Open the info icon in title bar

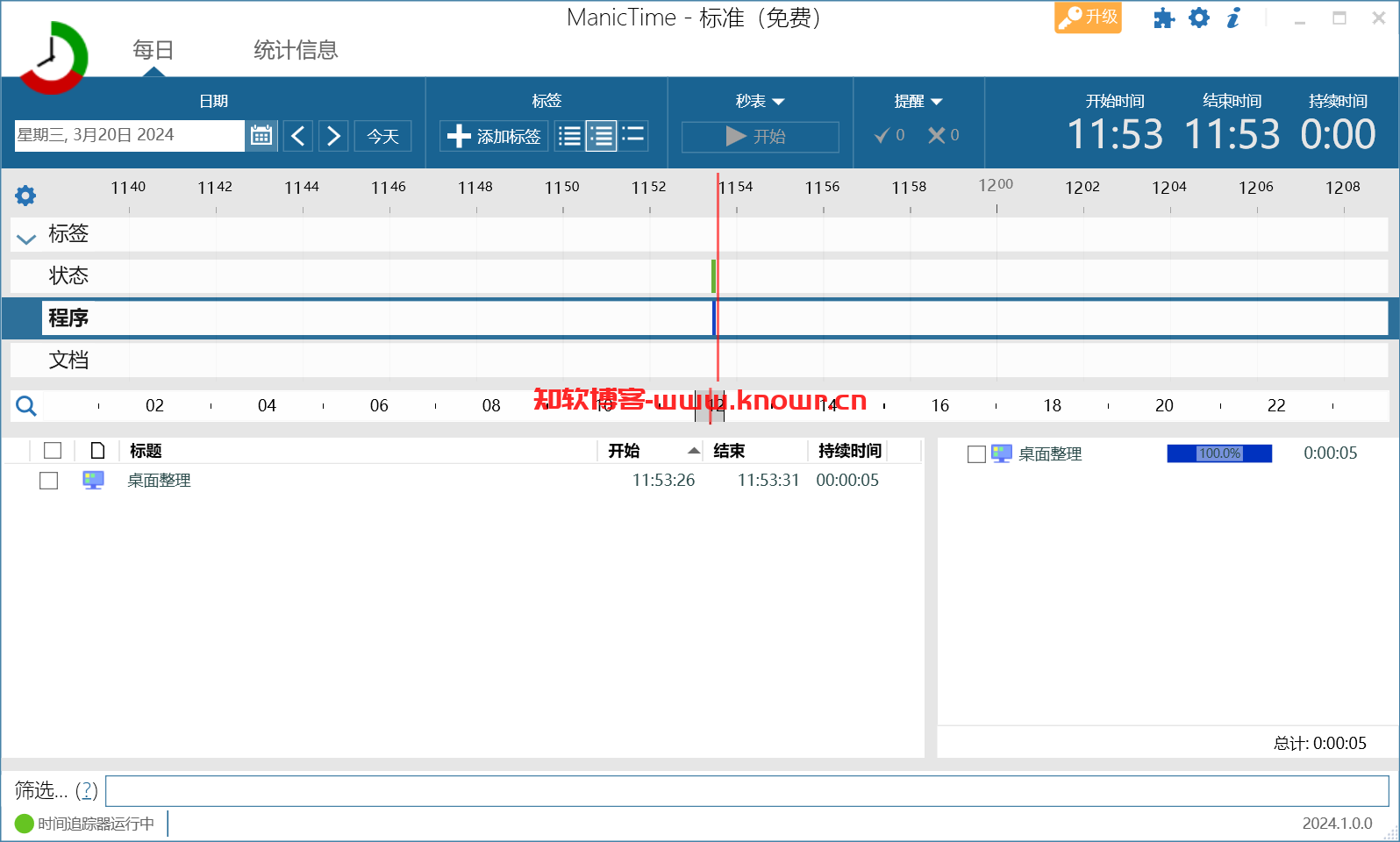[1233, 18]
